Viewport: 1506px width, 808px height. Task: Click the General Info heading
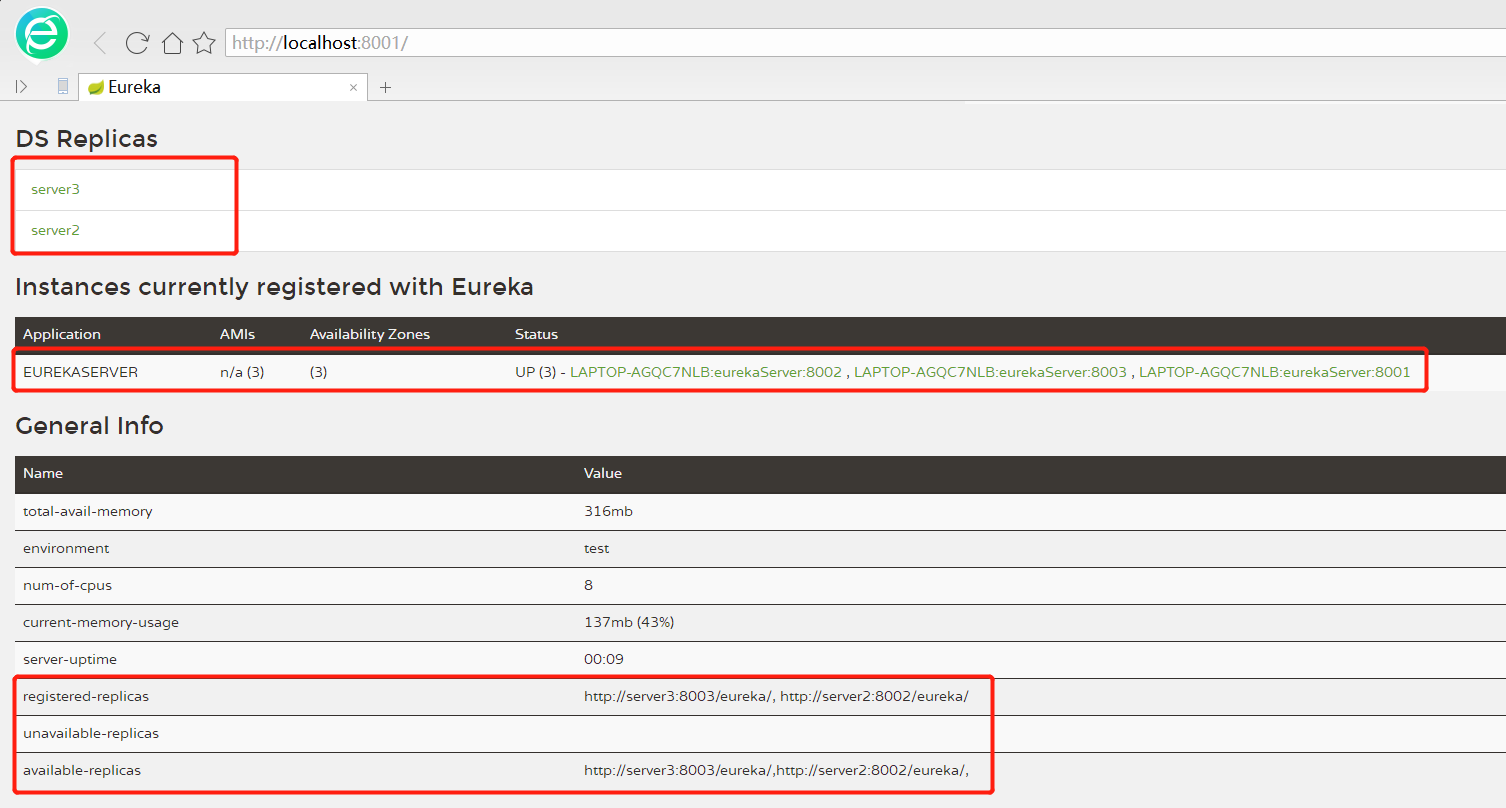tap(89, 426)
